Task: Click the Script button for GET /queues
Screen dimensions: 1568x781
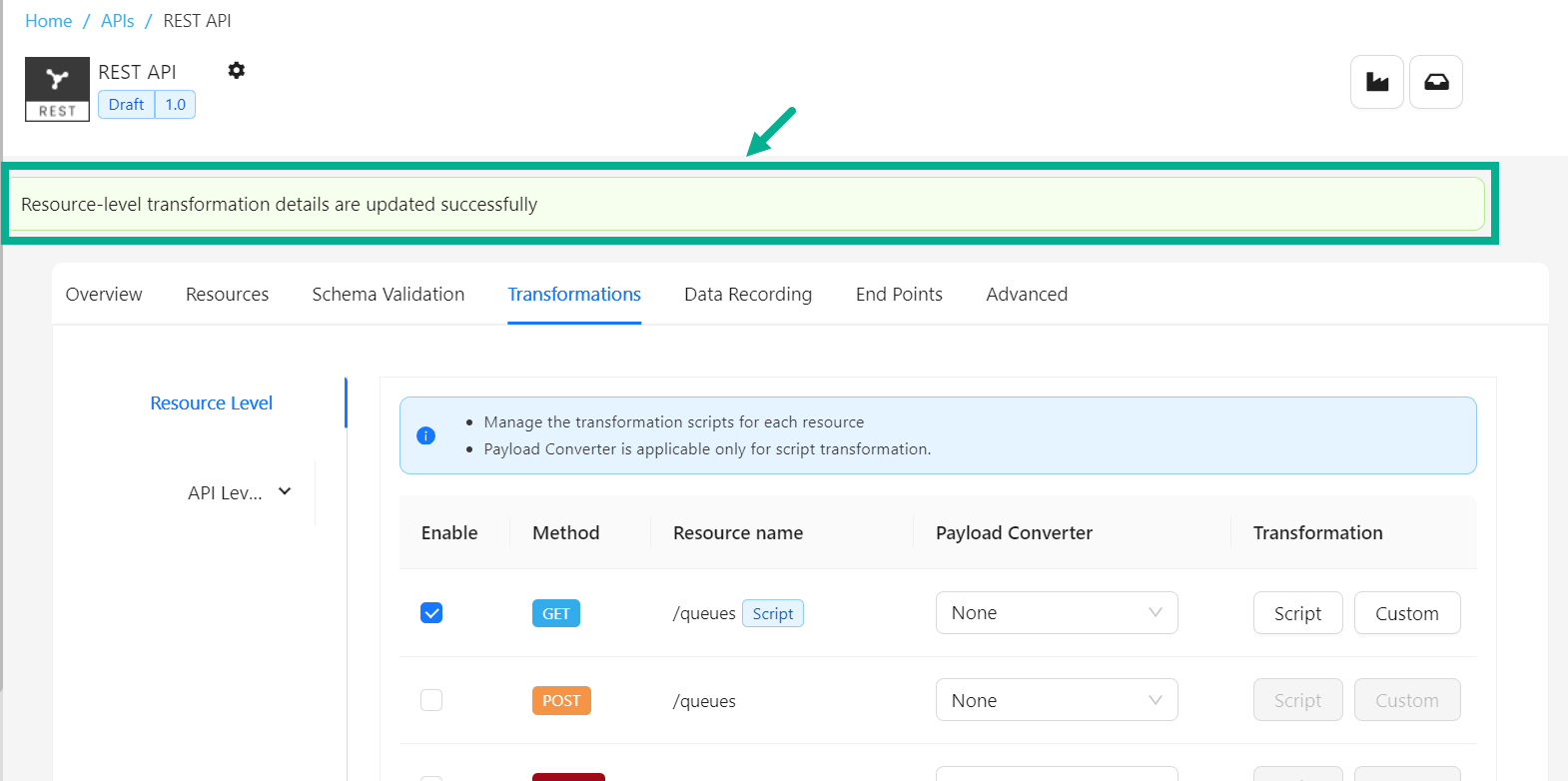Action: [x=1297, y=613]
